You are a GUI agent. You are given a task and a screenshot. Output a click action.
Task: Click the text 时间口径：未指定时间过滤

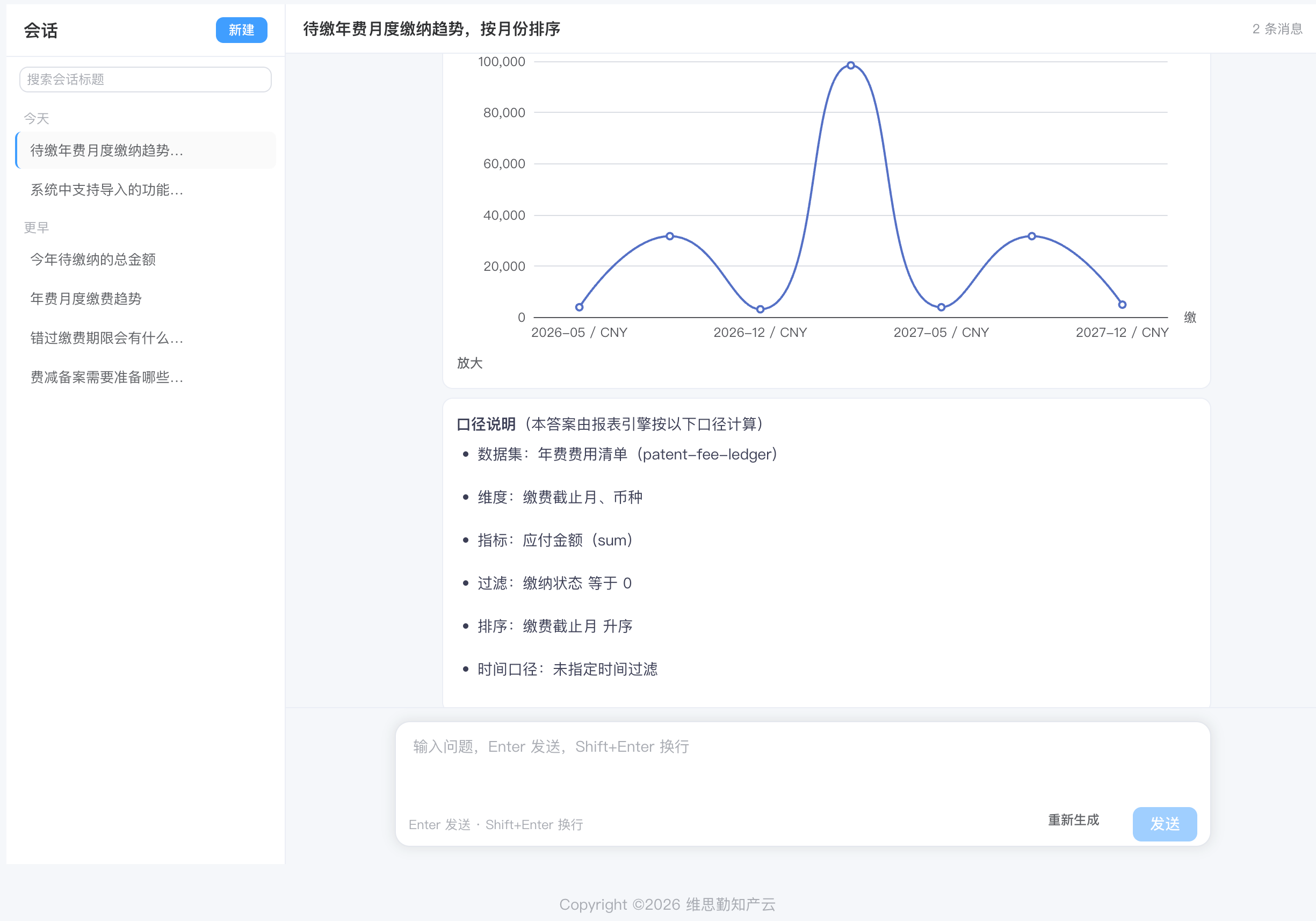[x=567, y=669]
